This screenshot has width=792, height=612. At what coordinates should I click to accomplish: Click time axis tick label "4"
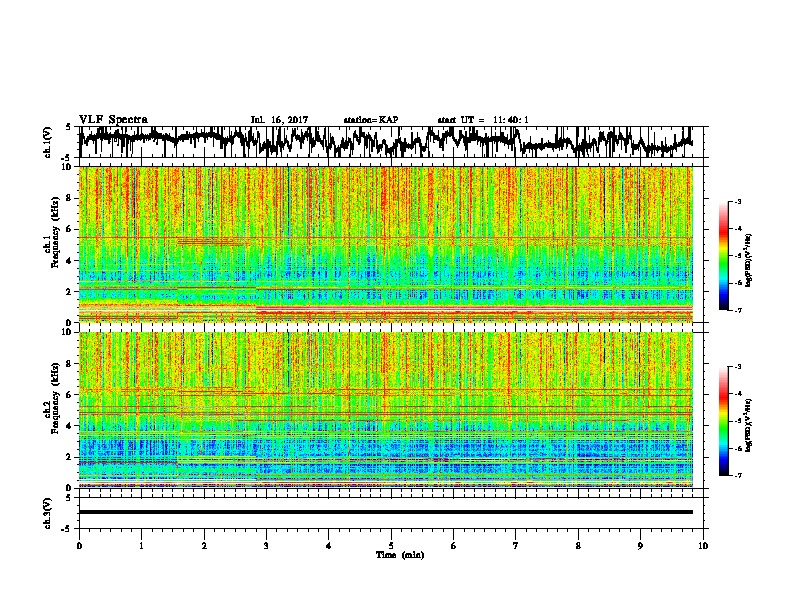click(329, 546)
